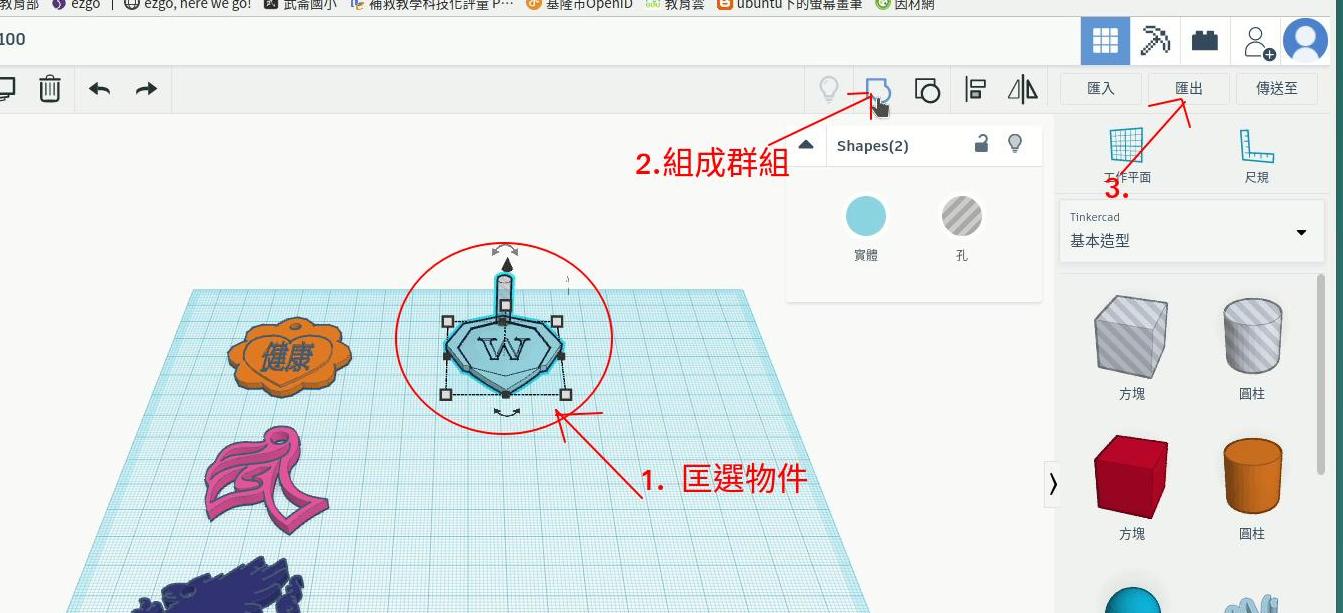Screen dimensions: 1343x613
Task: Pick the red 方塊 box shape
Action: coord(1132,476)
